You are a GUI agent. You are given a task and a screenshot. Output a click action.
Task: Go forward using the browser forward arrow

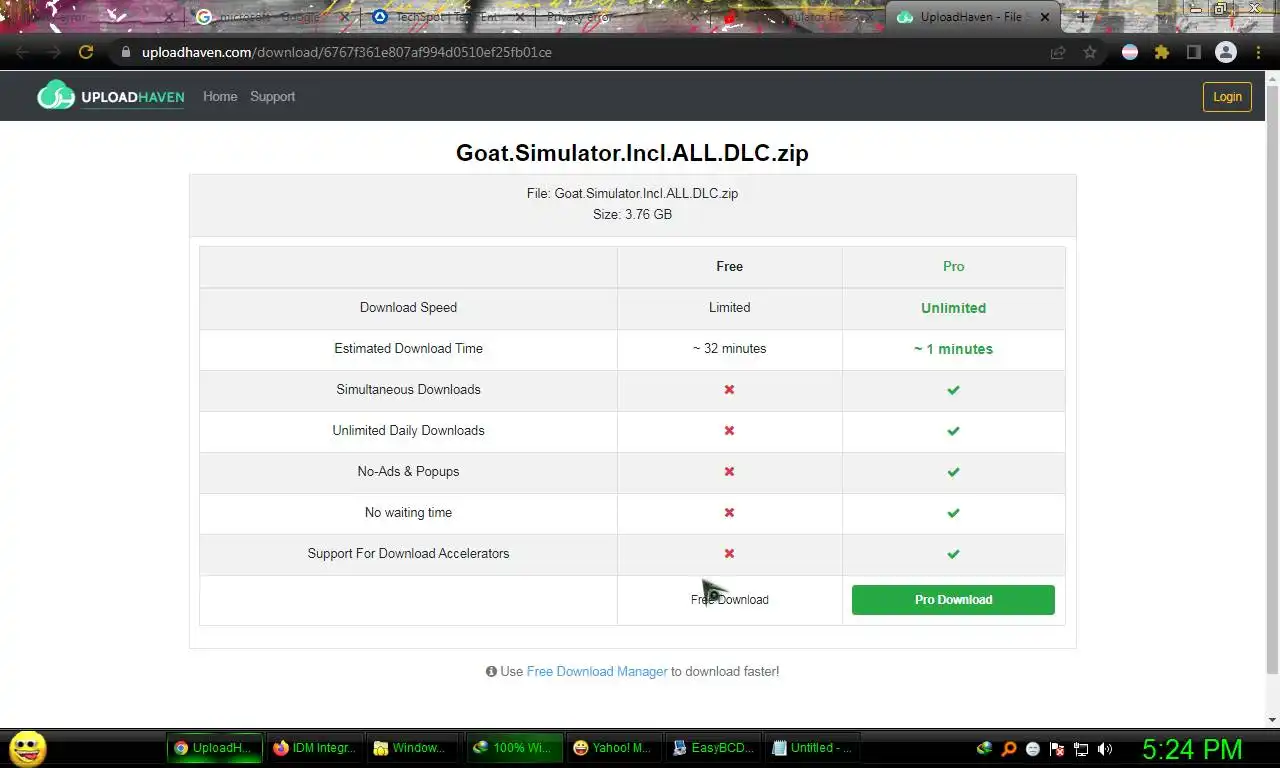click(x=54, y=52)
